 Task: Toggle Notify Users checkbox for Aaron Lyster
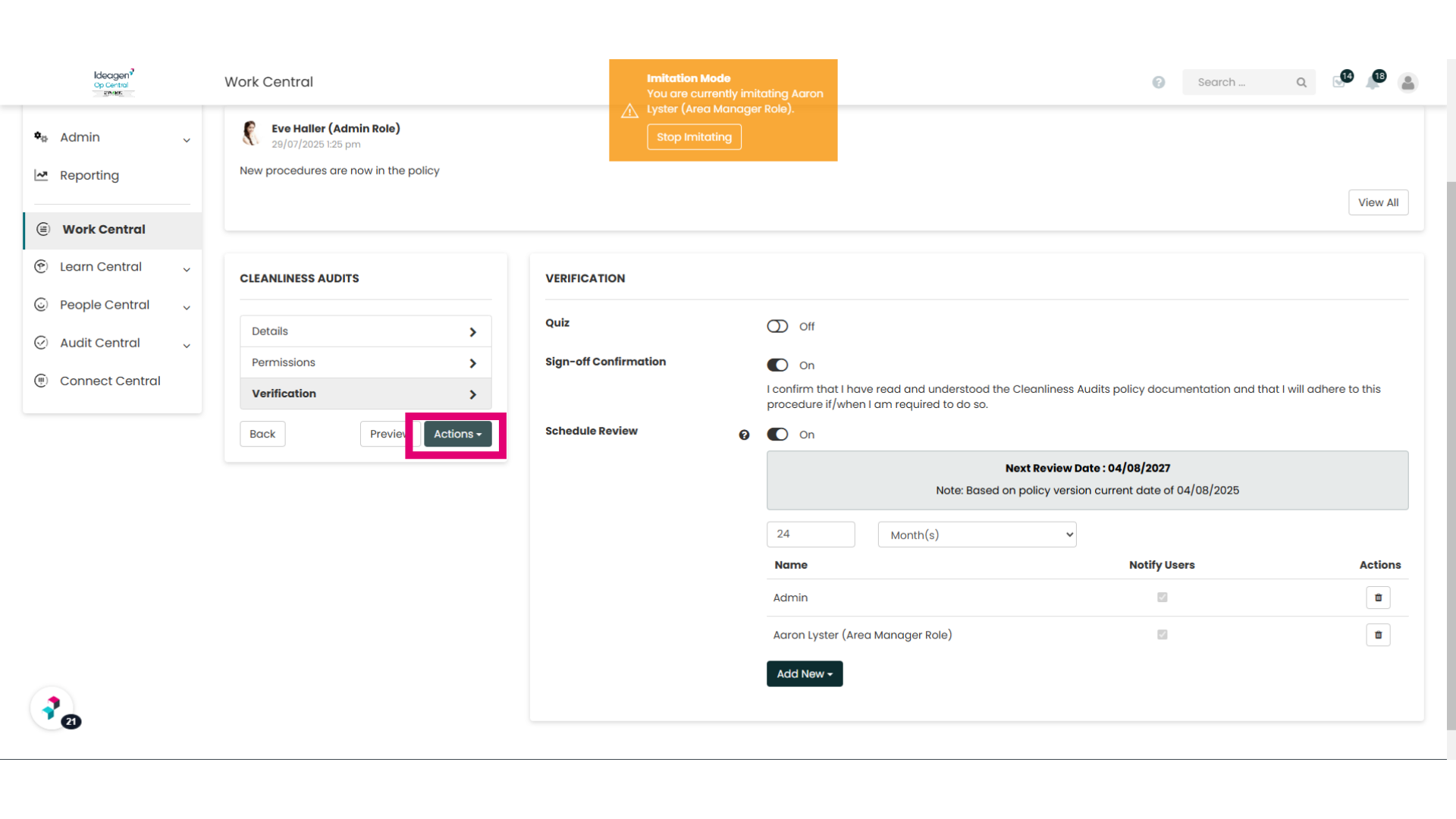1162,635
